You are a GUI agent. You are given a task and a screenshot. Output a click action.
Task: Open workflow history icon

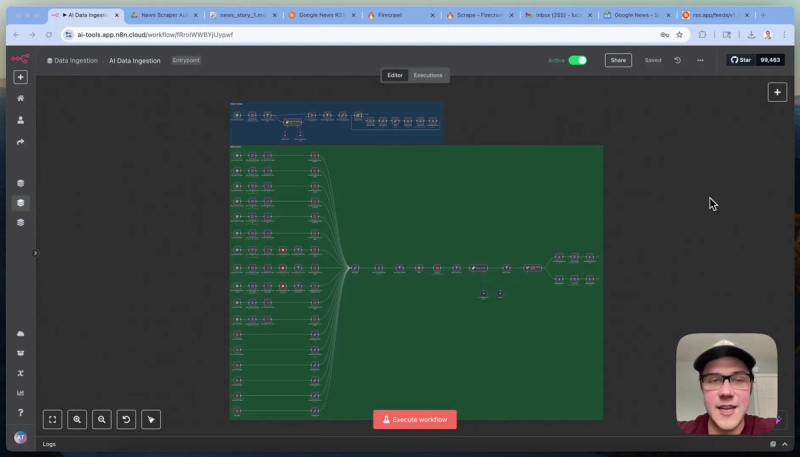click(678, 60)
